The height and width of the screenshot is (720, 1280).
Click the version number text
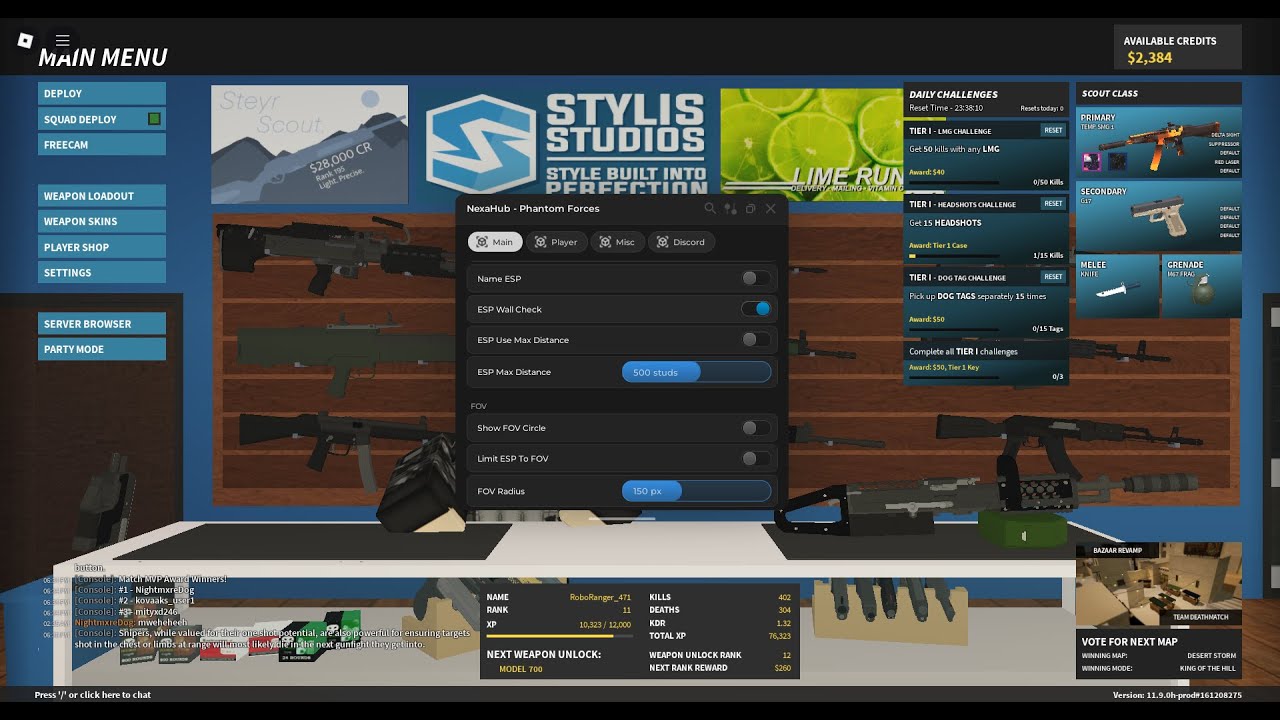[1177, 695]
